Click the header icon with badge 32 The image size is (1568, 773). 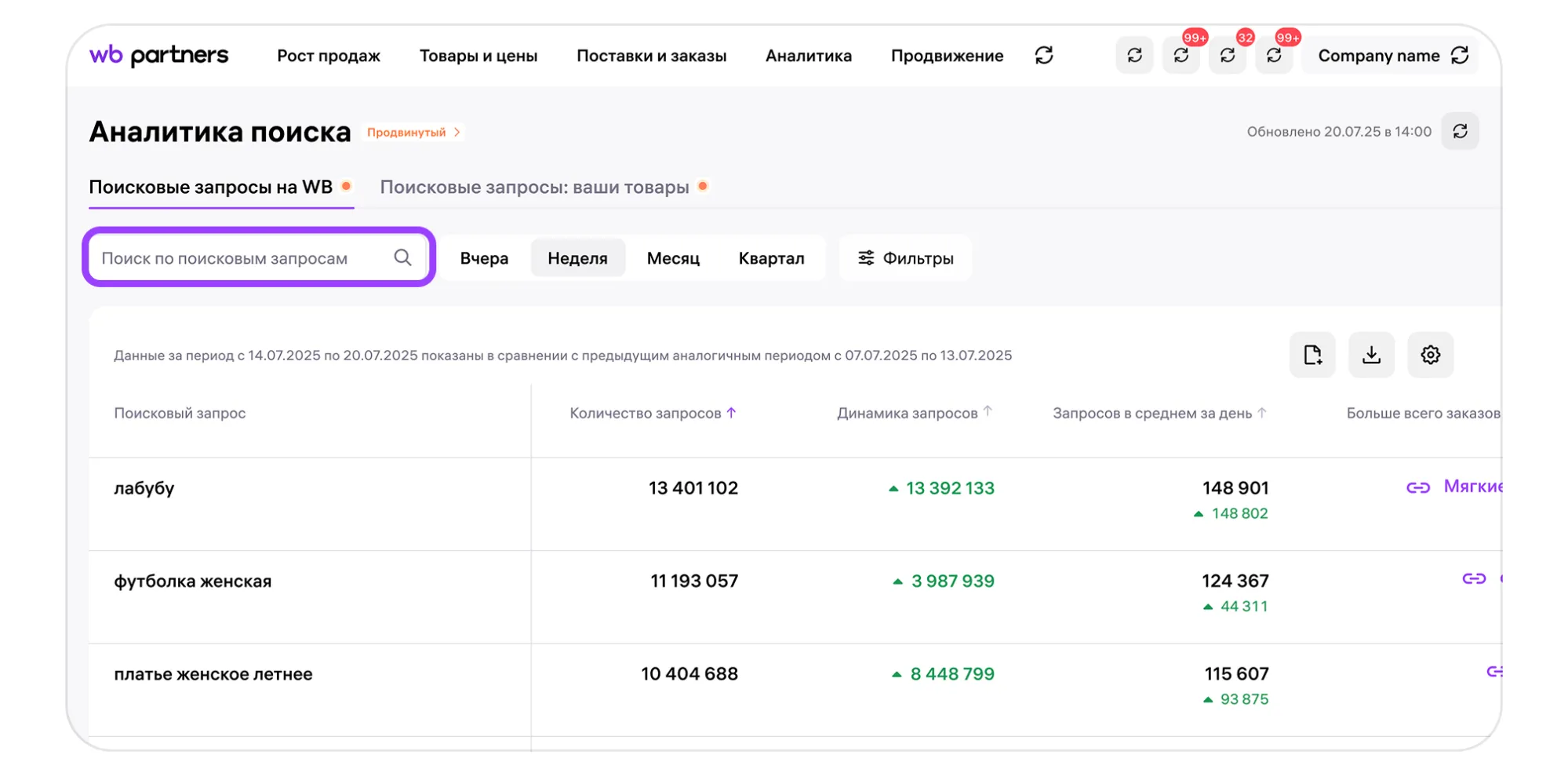tap(1228, 56)
